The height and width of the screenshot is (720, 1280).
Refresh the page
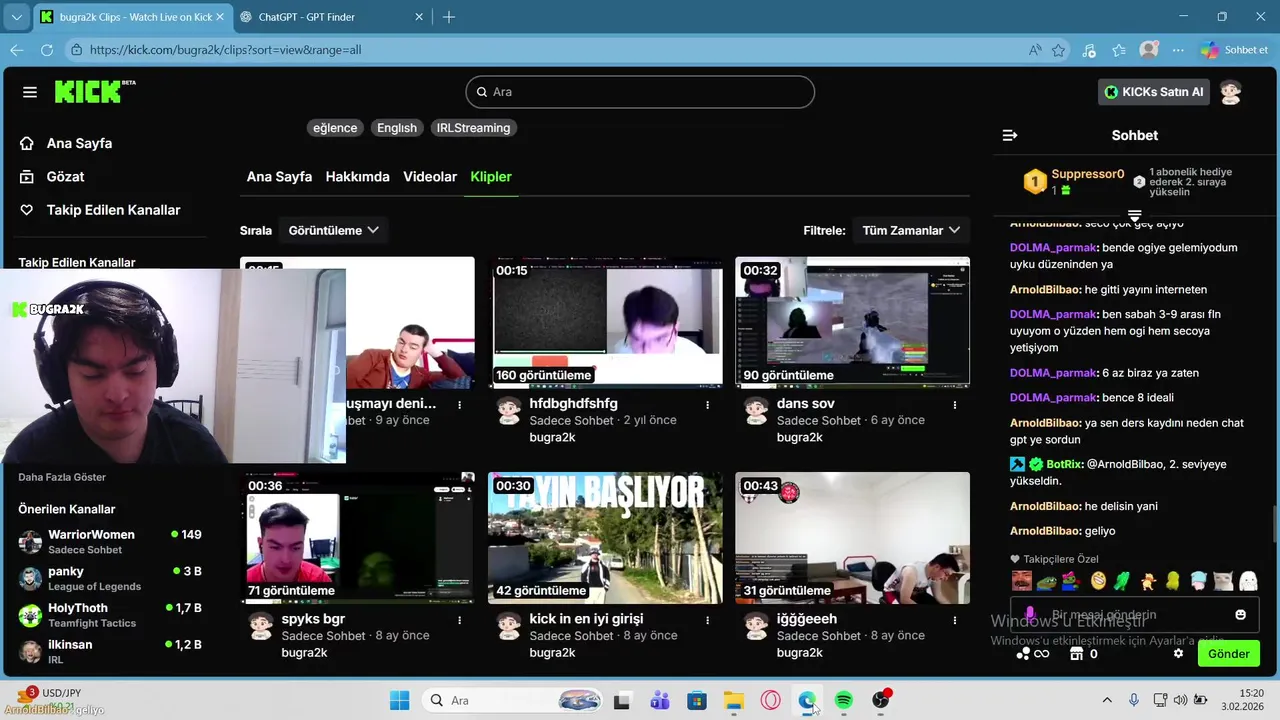(47, 50)
